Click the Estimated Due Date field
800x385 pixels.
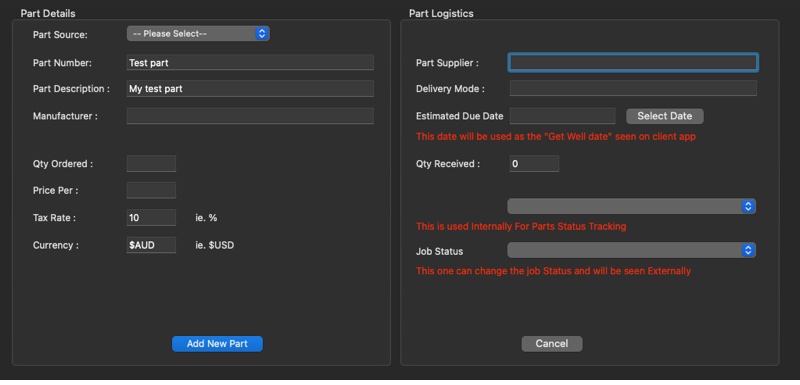tap(563, 116)
